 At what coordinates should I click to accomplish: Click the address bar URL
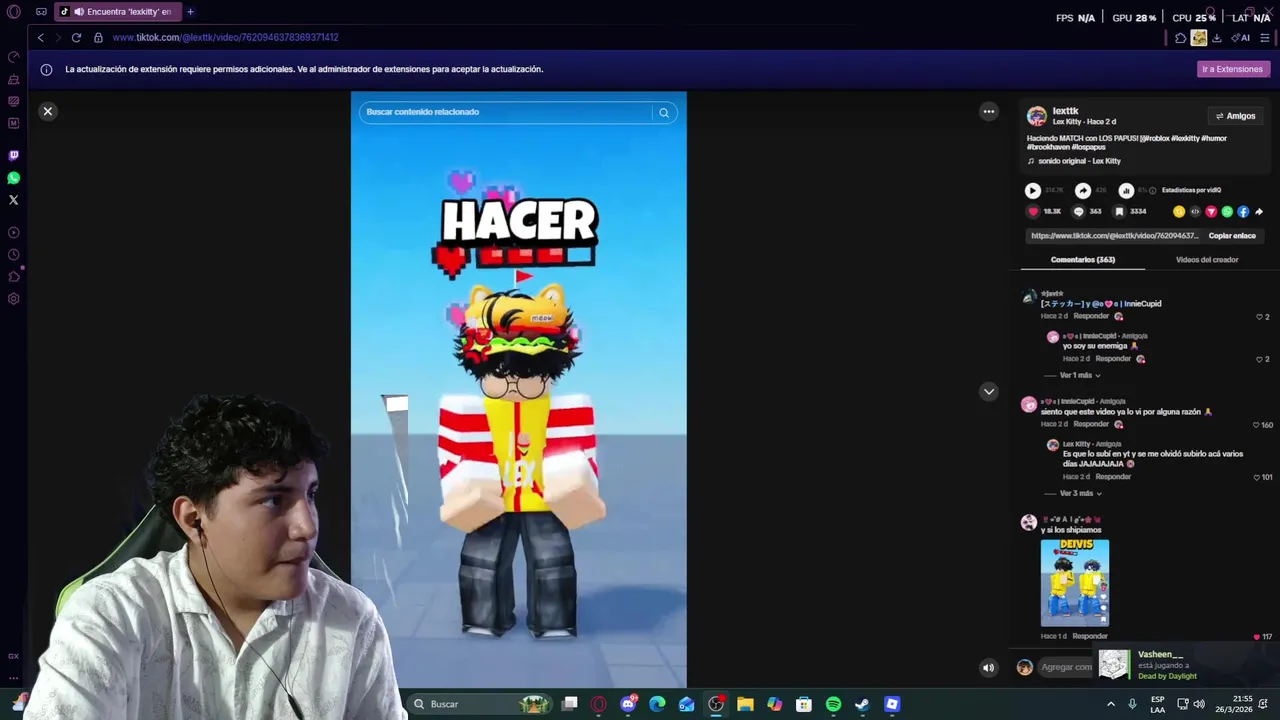click(225, 37)
